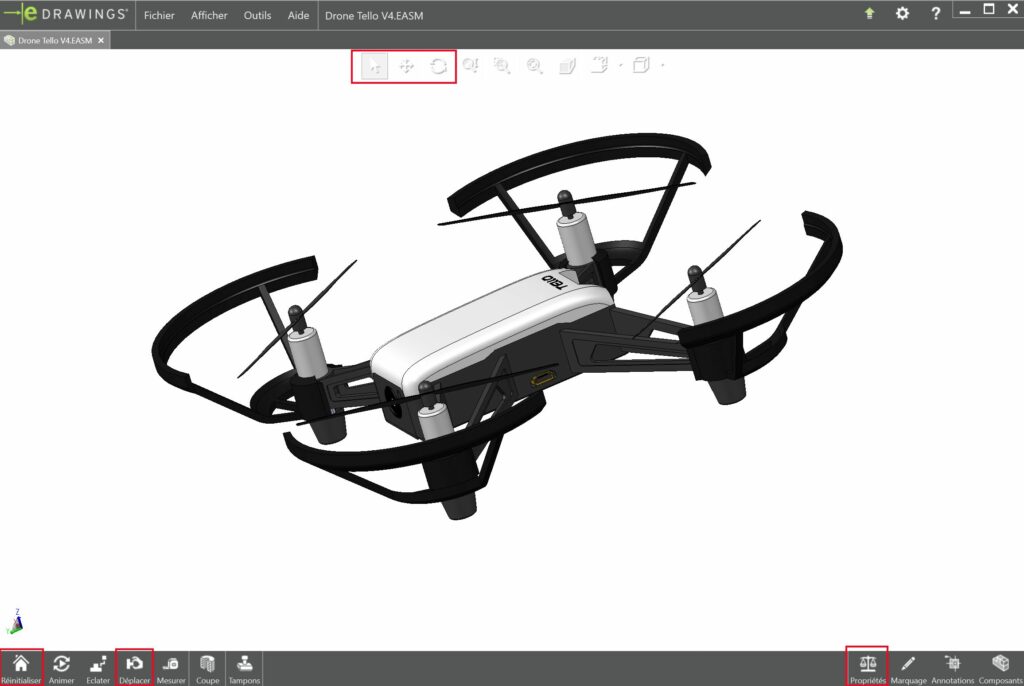
Task: Click the XYZ axis triad
Action: click(x=15, y=622)
